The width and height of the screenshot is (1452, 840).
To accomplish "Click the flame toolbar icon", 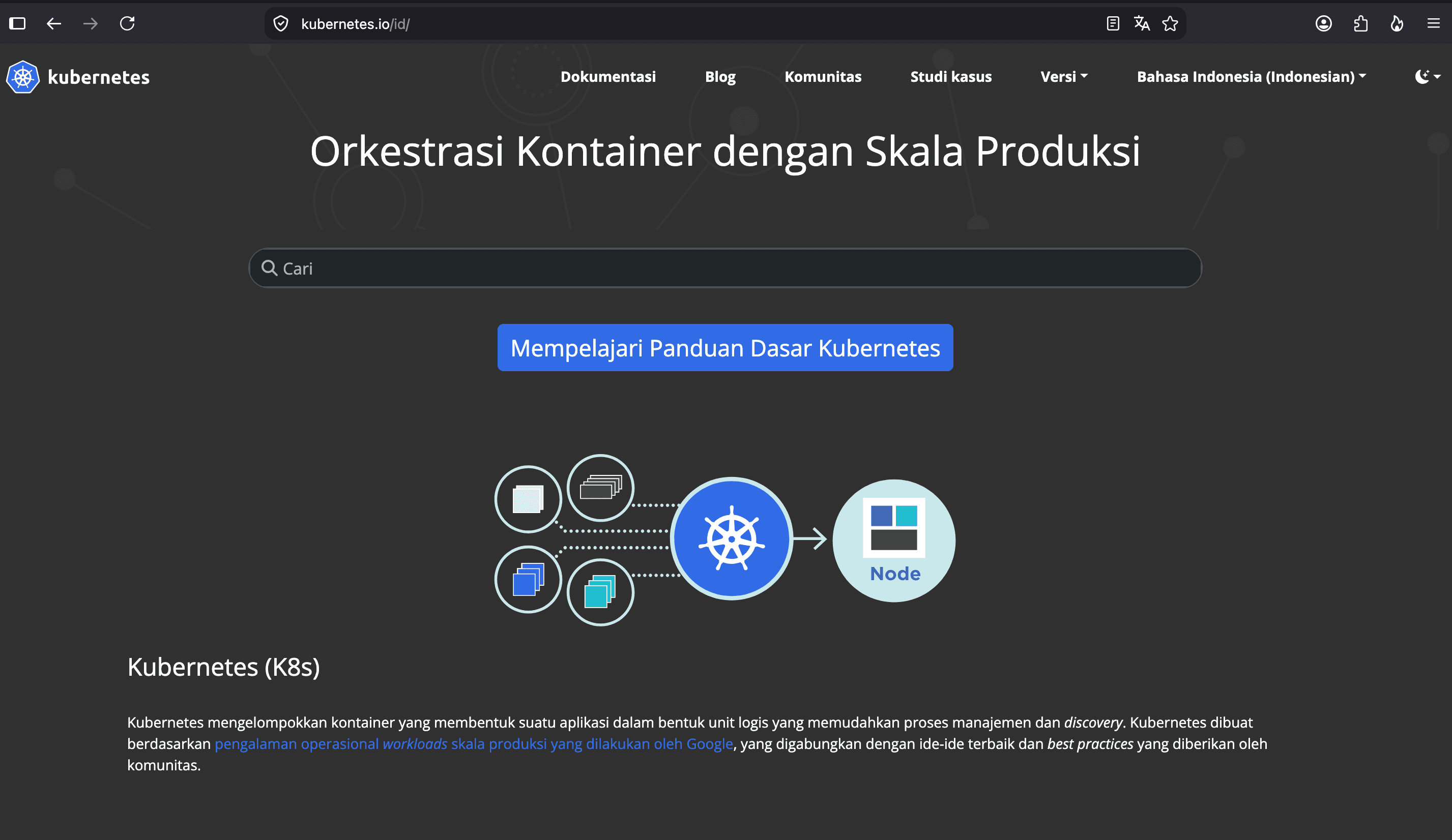I will pyautogui.click(x=1397, y=23).
